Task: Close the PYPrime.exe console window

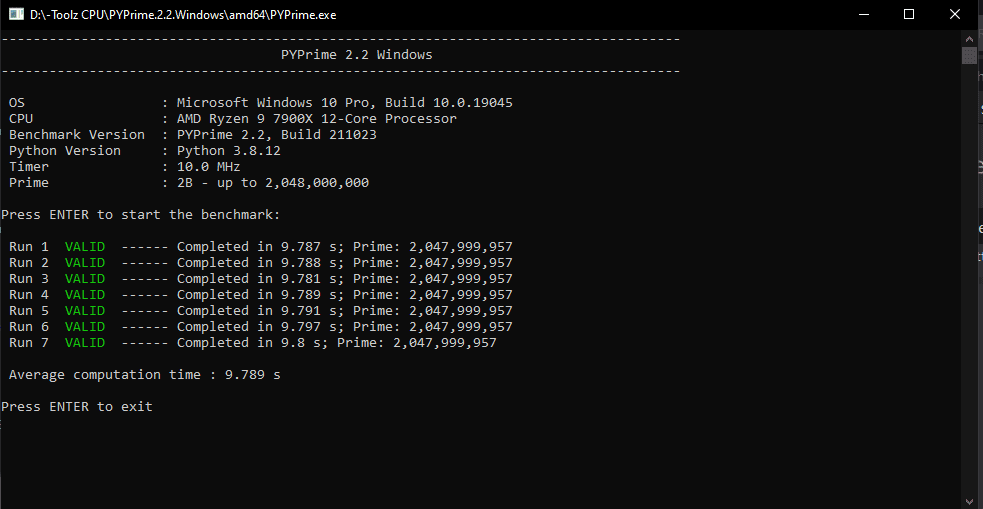Action: 955,15
